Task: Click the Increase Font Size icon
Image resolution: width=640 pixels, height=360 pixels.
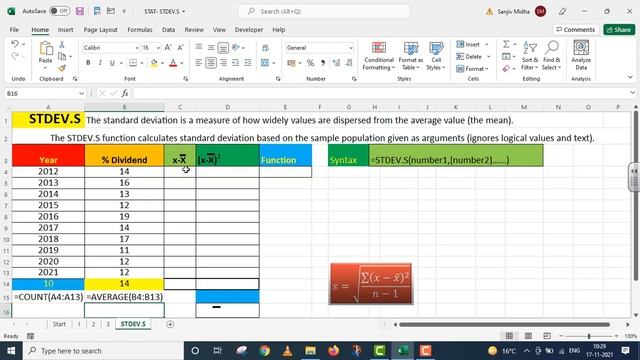Action: coord(168,48)
